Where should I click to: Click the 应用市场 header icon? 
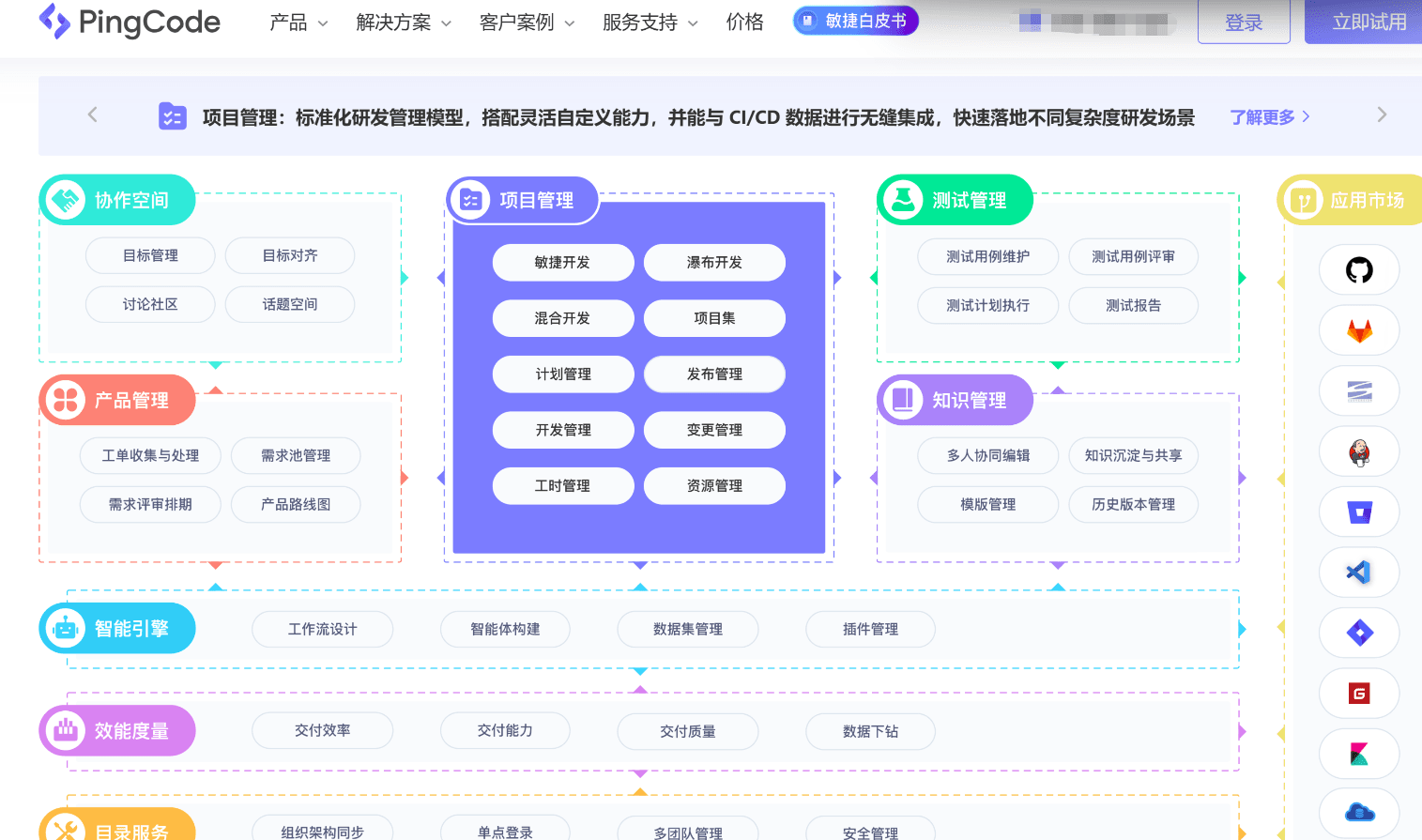[1303, 200]
